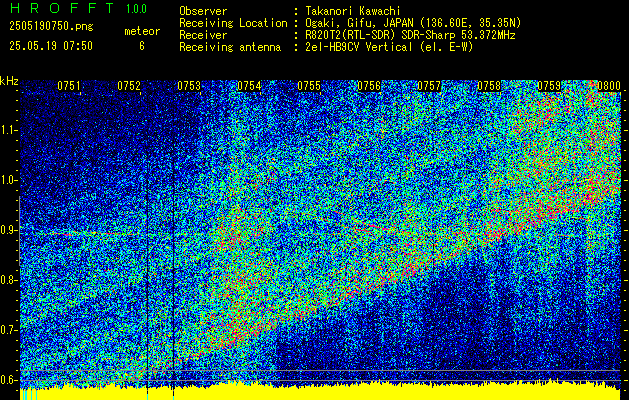Click the date stamp 25.05.19 07:50

pyautogui.click(x=51, y=46)
